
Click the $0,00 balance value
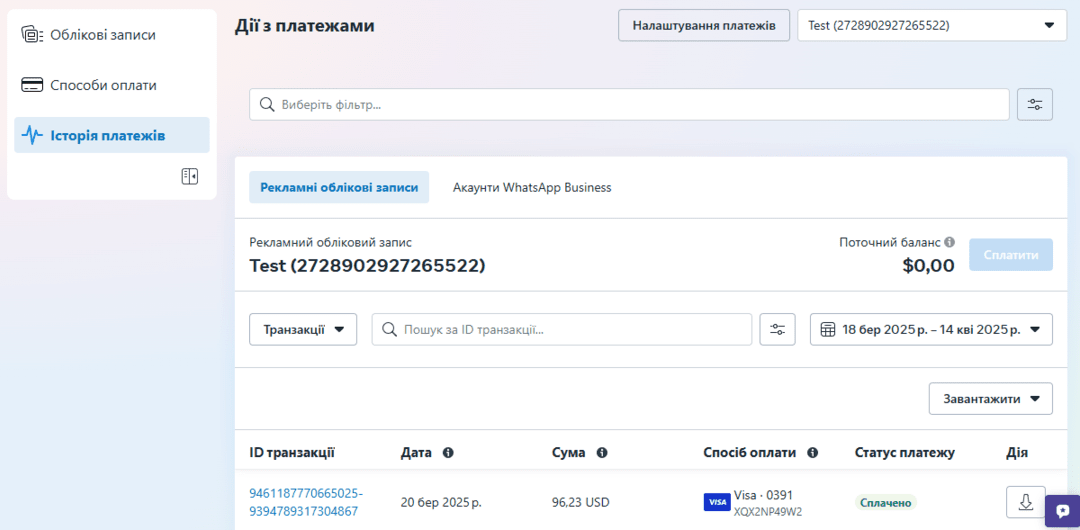point(928,265)
